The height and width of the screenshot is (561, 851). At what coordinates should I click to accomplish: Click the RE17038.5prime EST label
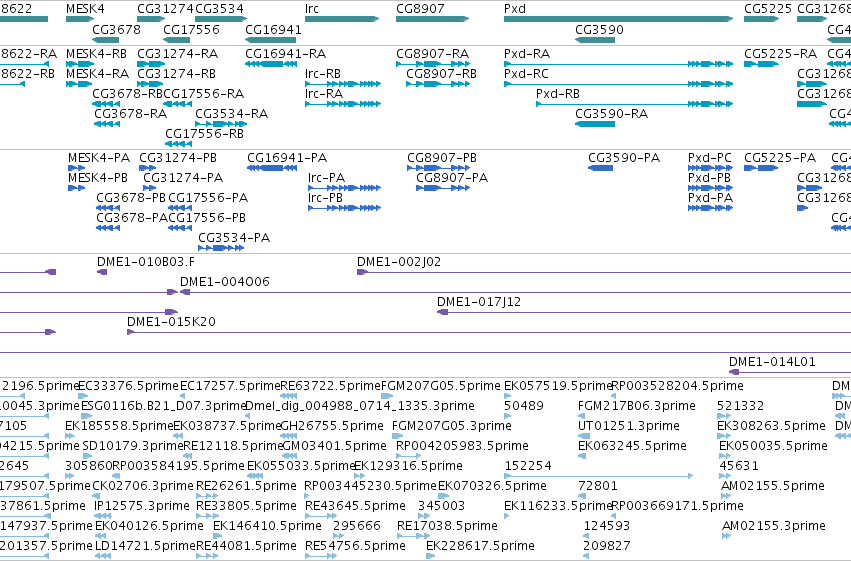[447, 526]
